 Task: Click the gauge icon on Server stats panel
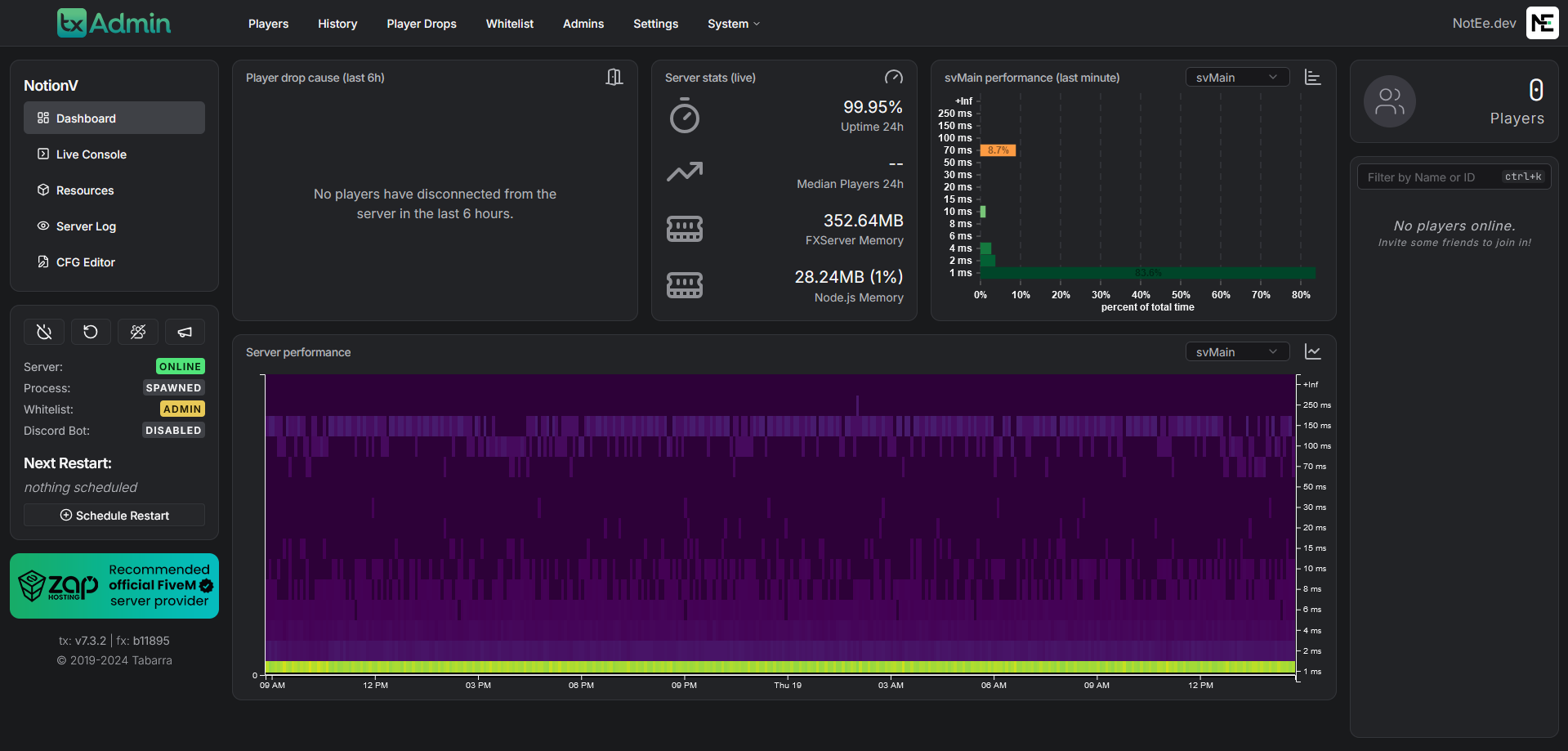click(x=894, y=77)
